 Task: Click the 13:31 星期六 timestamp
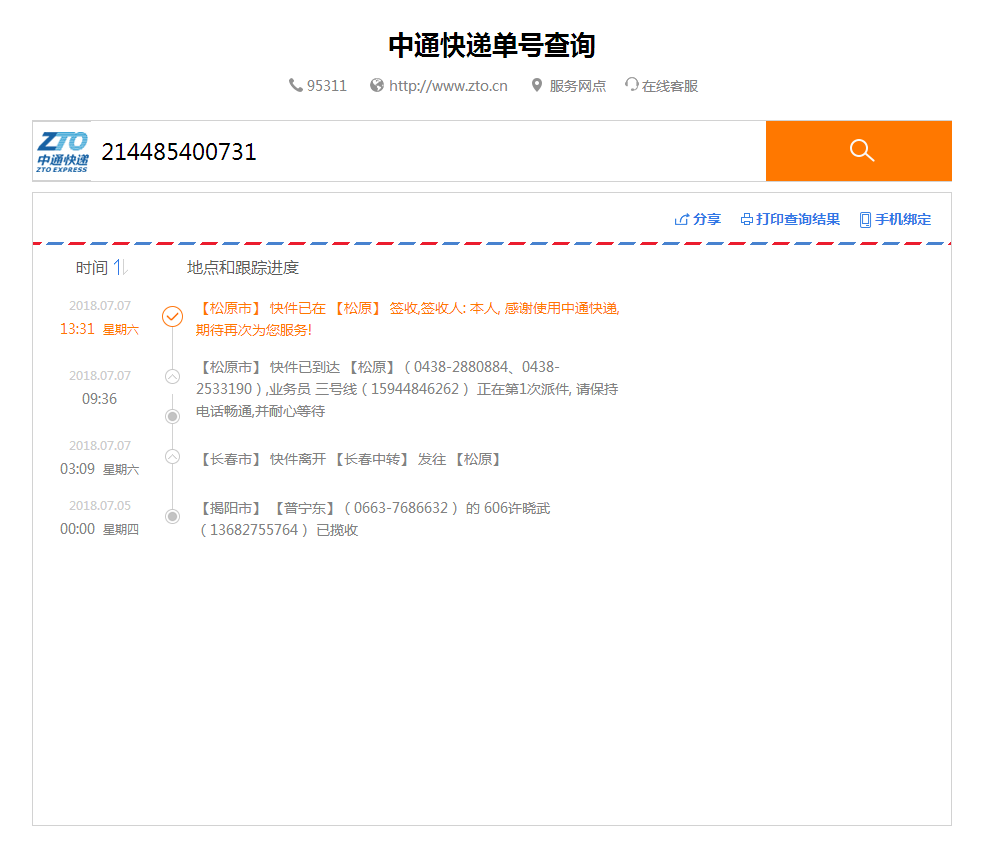click(99, 329)
